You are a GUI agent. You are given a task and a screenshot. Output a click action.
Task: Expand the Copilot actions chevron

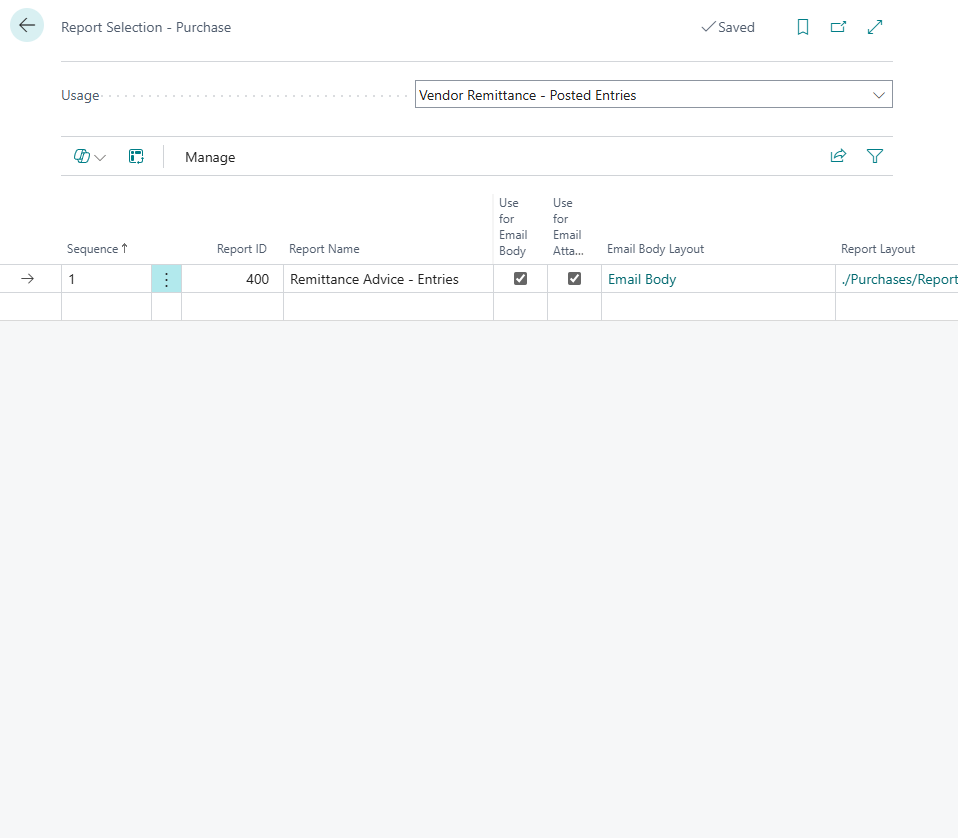(x=100, y=157)
